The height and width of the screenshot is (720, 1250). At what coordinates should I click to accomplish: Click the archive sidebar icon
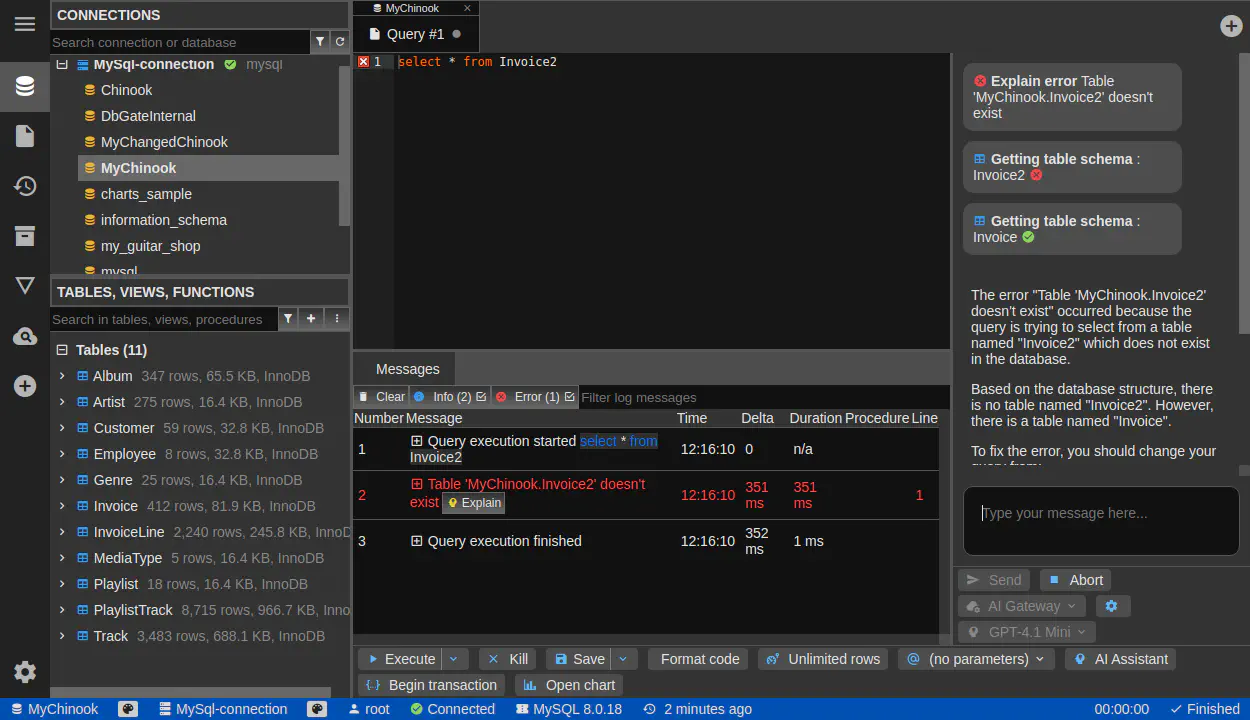coord(25,236)
